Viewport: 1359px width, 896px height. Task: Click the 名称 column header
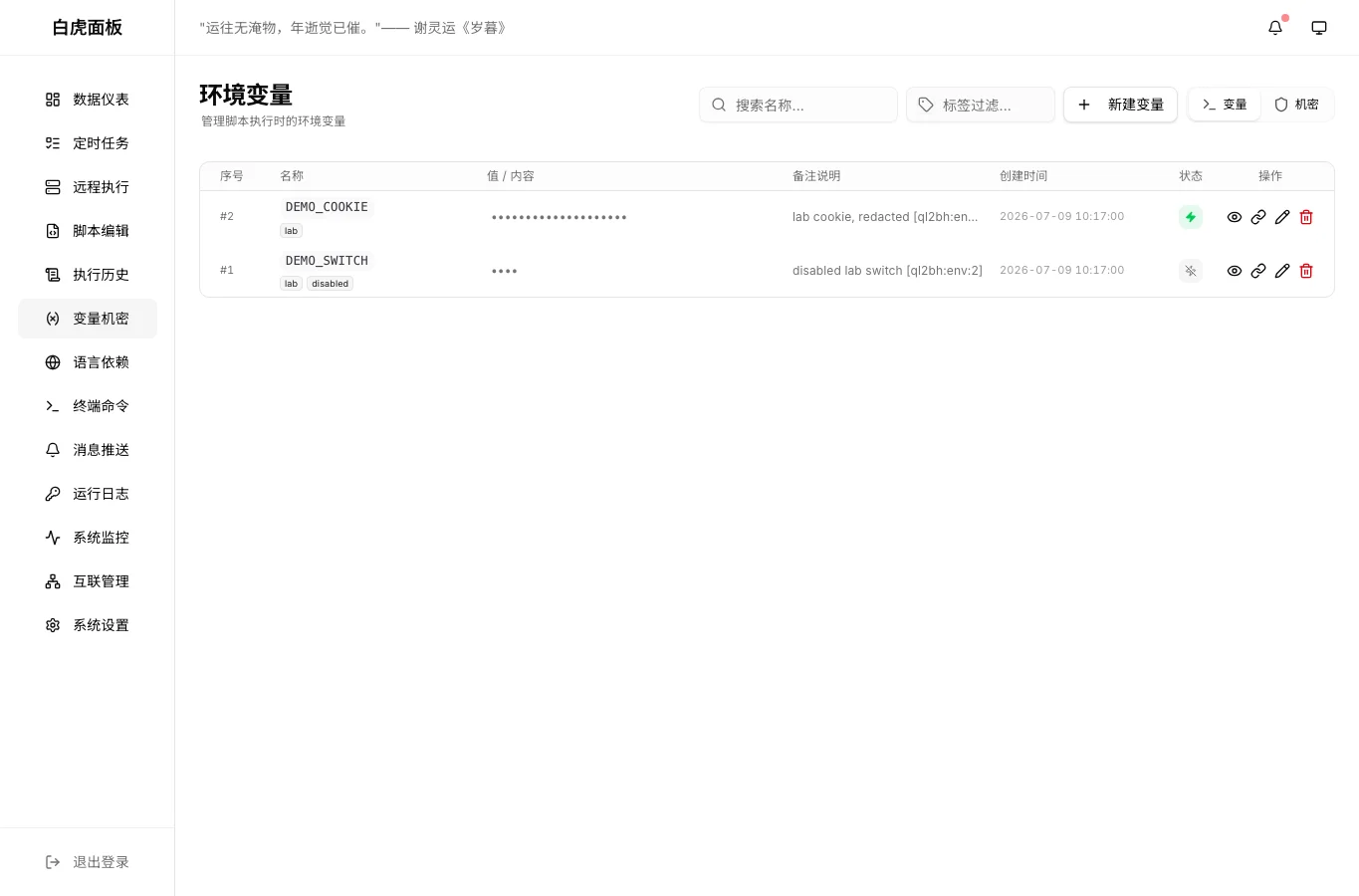pos(292,176)
